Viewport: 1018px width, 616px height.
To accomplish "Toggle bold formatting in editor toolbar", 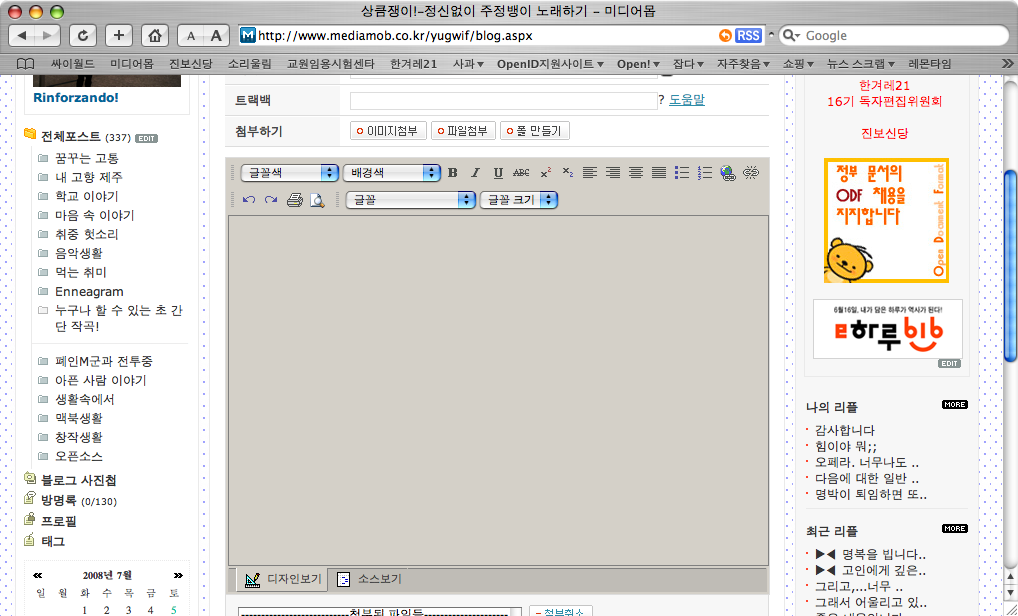I will click(453, 173).
